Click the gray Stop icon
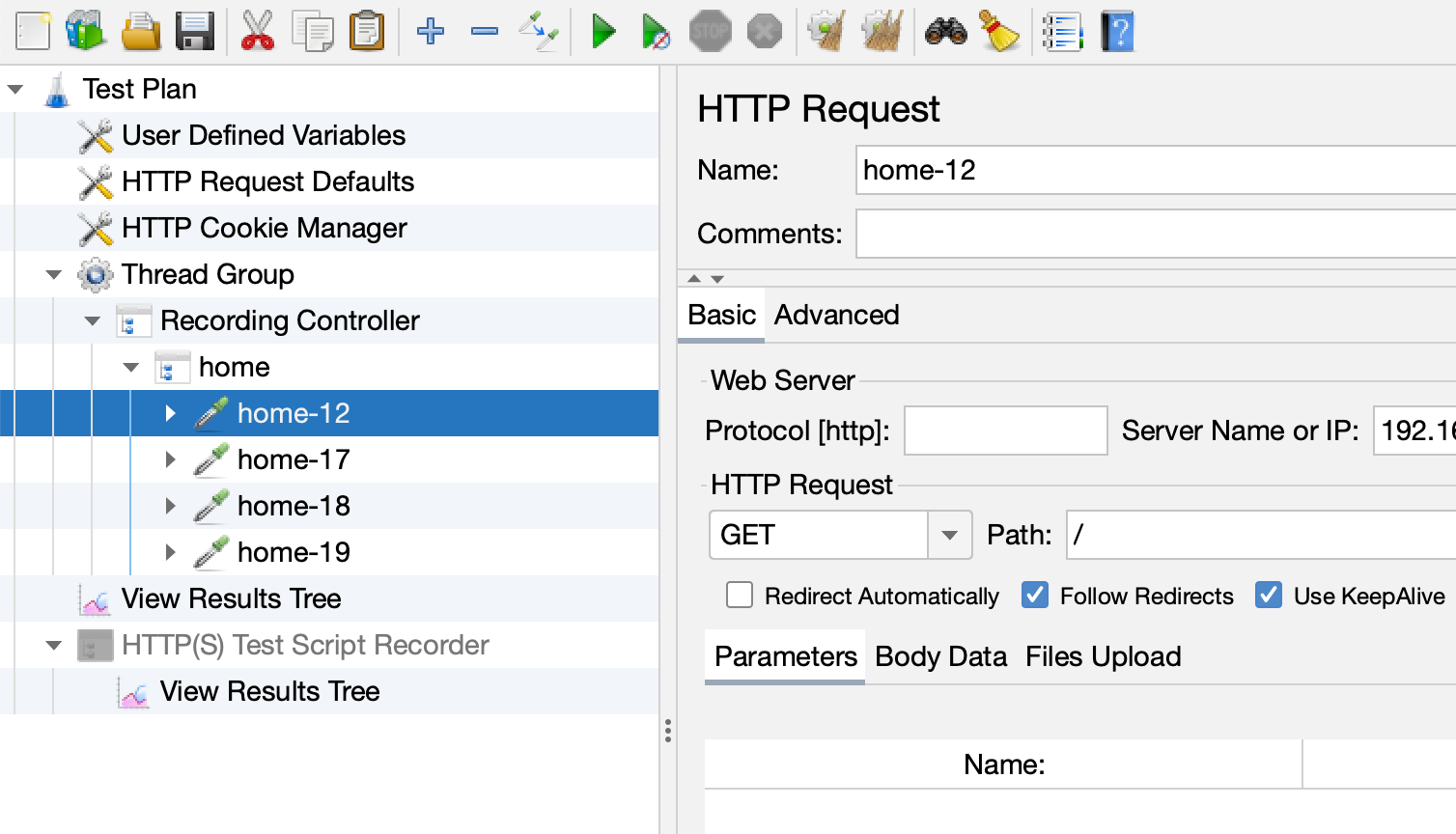 click(711, 31)
